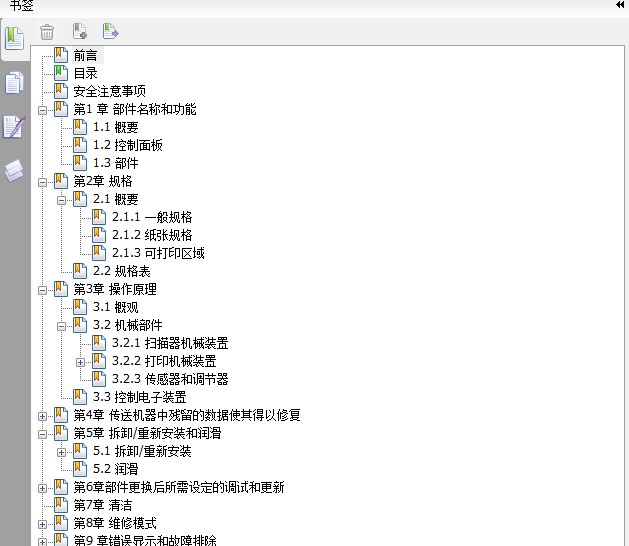The width and height of the screenshot is (629, 546).
Task: Expand the 第8章 维修模式 node
Action: pyautogui.click(x=42, y=524)
